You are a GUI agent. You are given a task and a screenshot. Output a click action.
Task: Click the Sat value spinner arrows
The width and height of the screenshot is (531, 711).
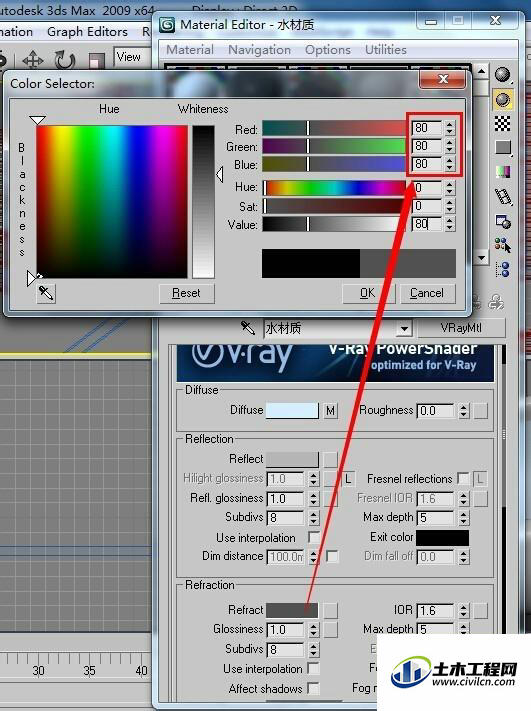pos(449,206)
